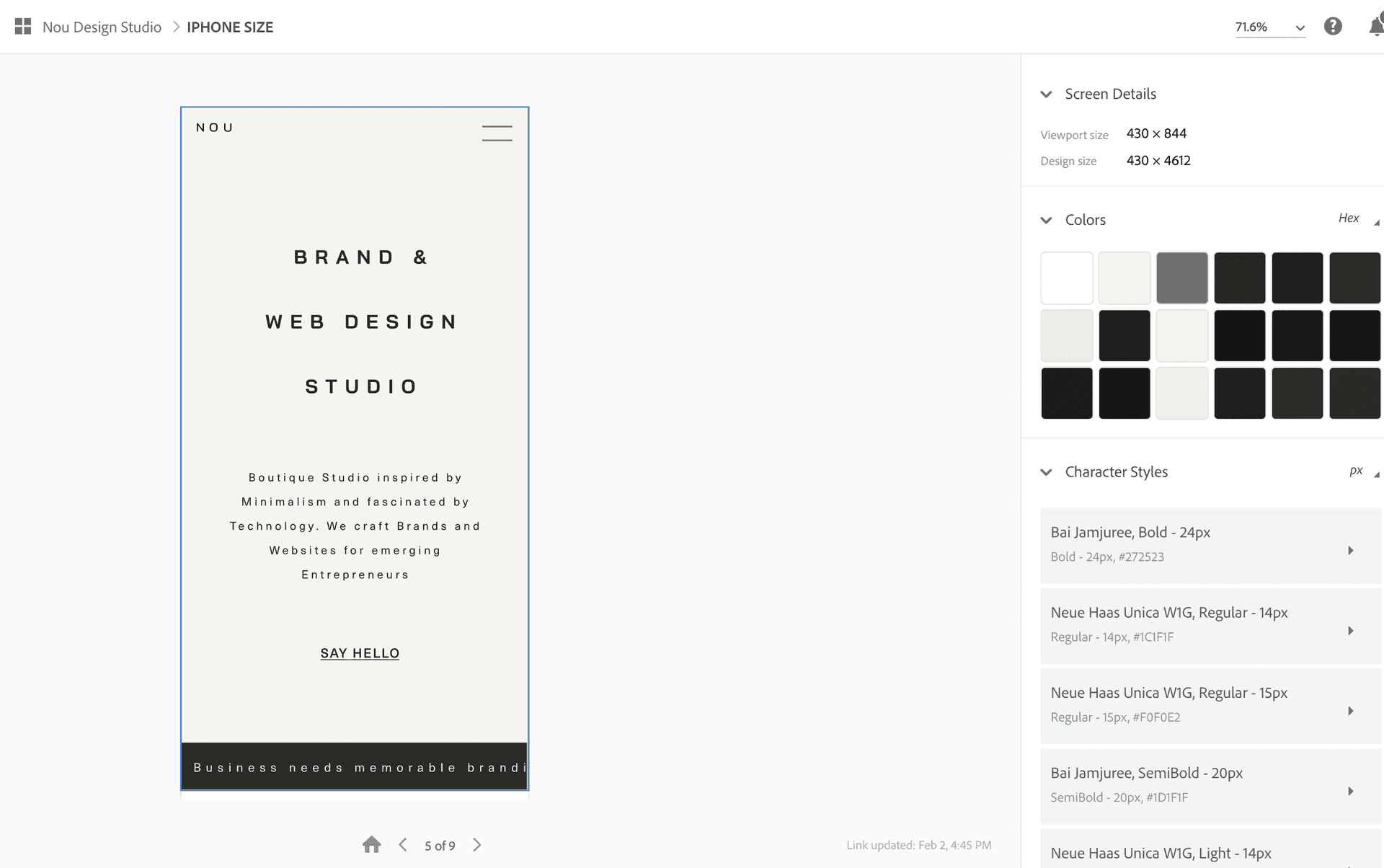This screenshot has height=868, width=1384.
Task: Click the help question mark icon
Action: 1333,26
